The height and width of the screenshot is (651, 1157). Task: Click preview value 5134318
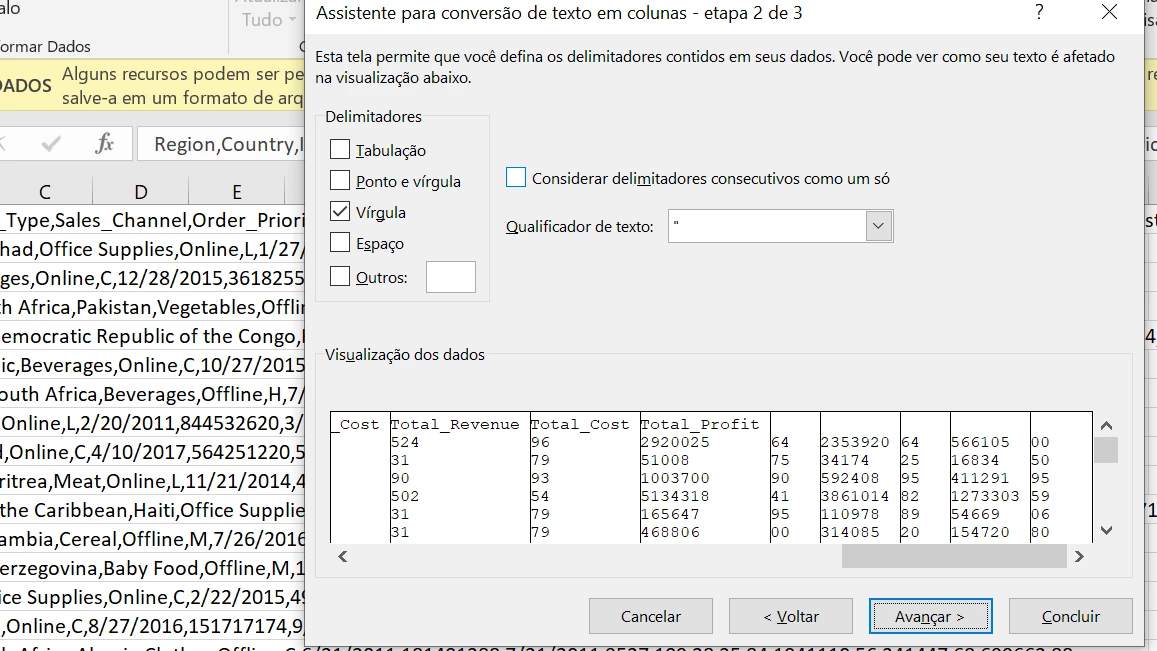(x=675, y=496)
